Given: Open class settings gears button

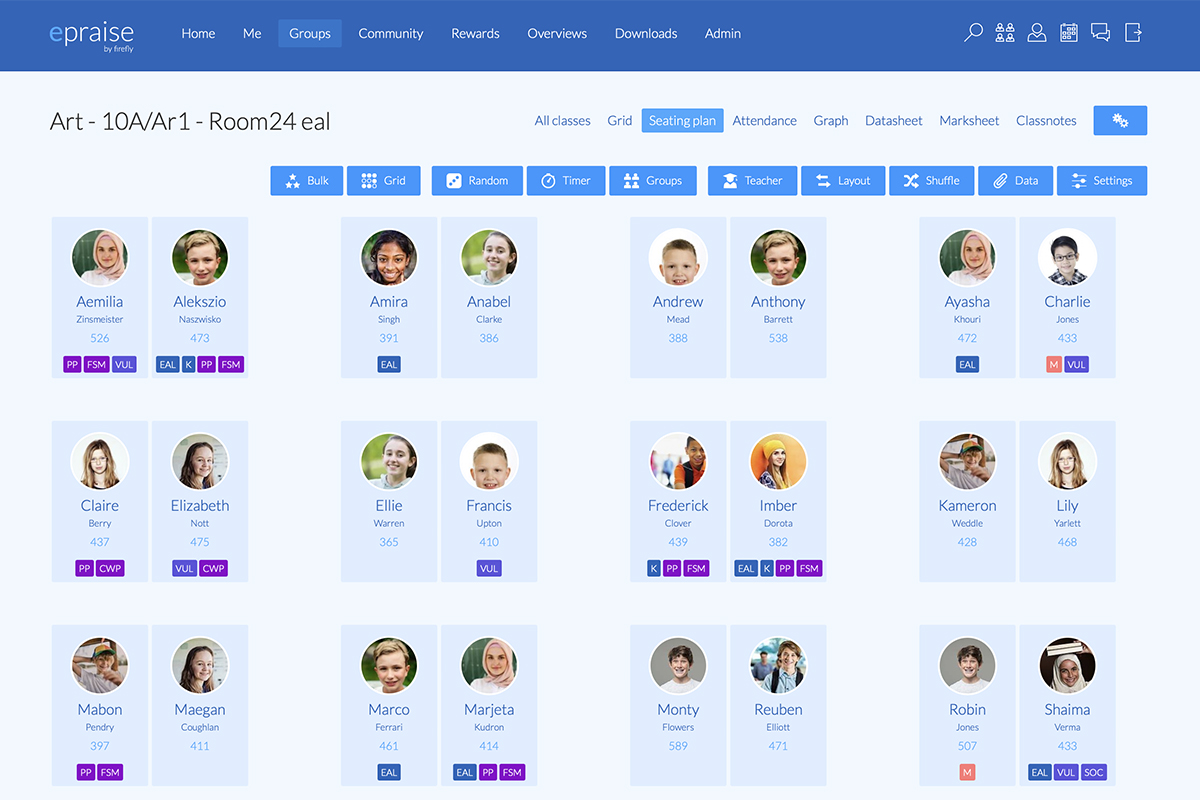Looking at the screenshot, I should [x=1120, y=121].
